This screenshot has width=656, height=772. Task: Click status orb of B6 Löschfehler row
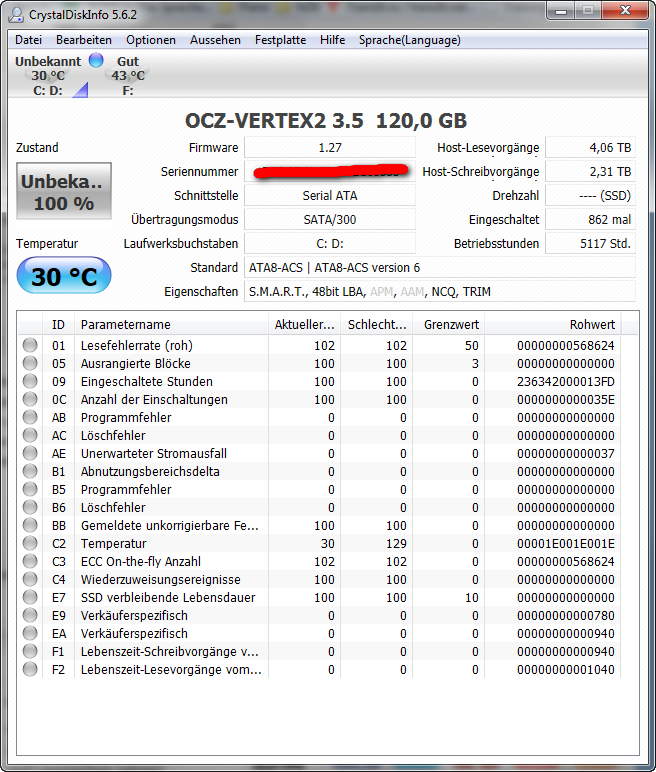tap(30, 507)
